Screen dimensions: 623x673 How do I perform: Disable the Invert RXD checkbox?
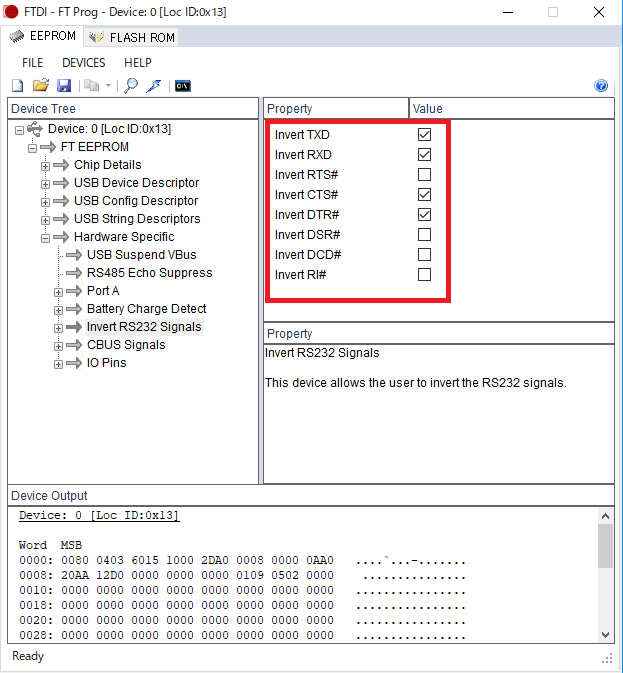(424, 155)
